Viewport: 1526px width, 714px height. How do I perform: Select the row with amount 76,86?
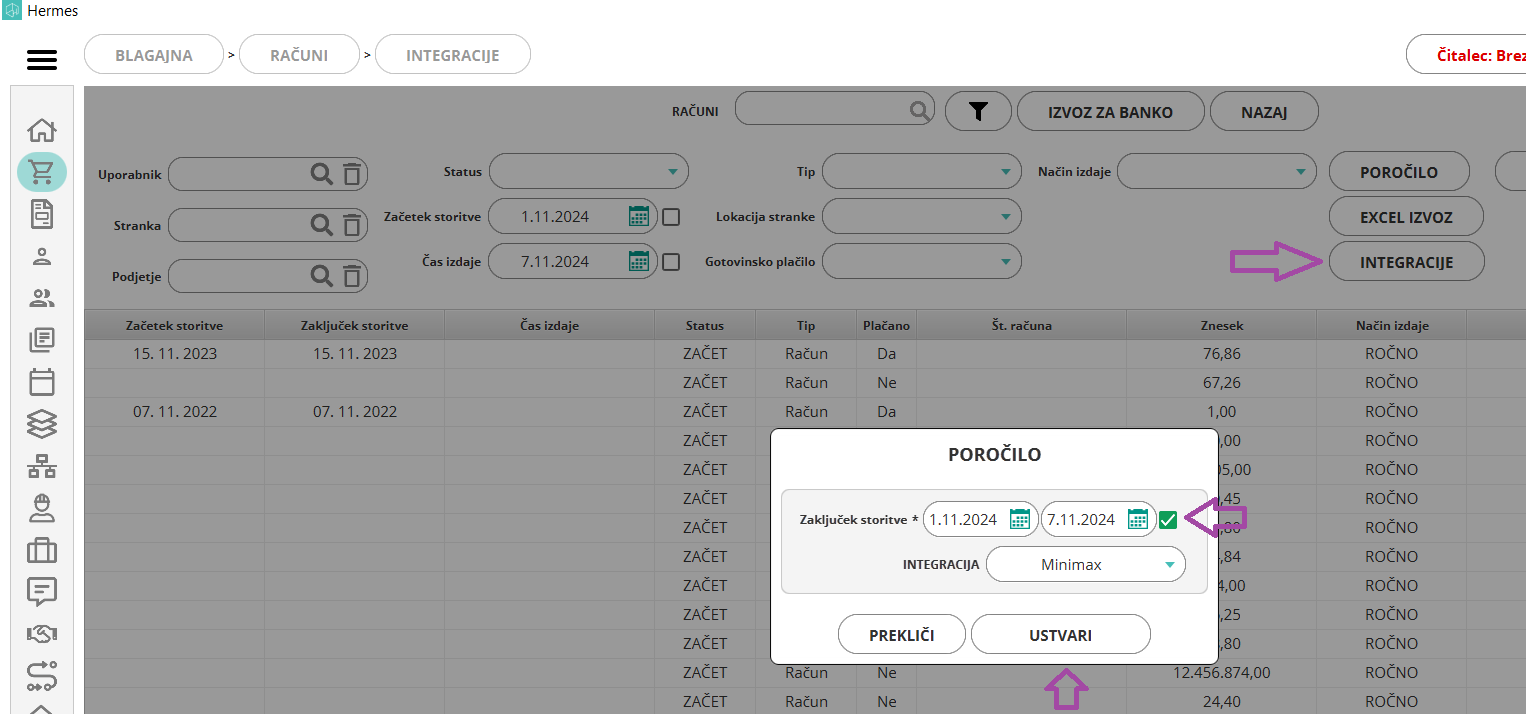click(805, 354)
